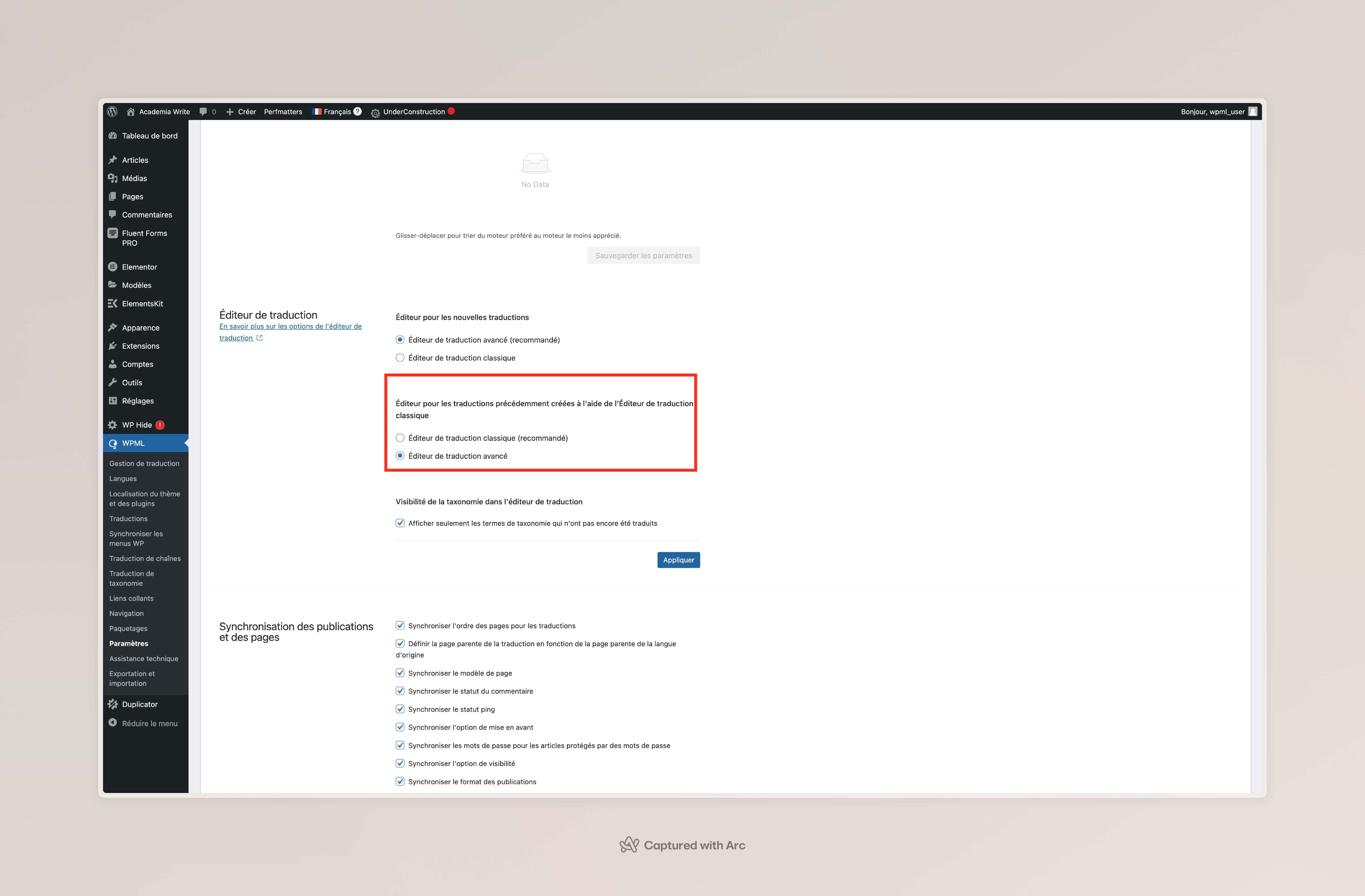Click the Elementor logo icon
The height and width of the screenshot is (896, 1365).
[113, 266]
